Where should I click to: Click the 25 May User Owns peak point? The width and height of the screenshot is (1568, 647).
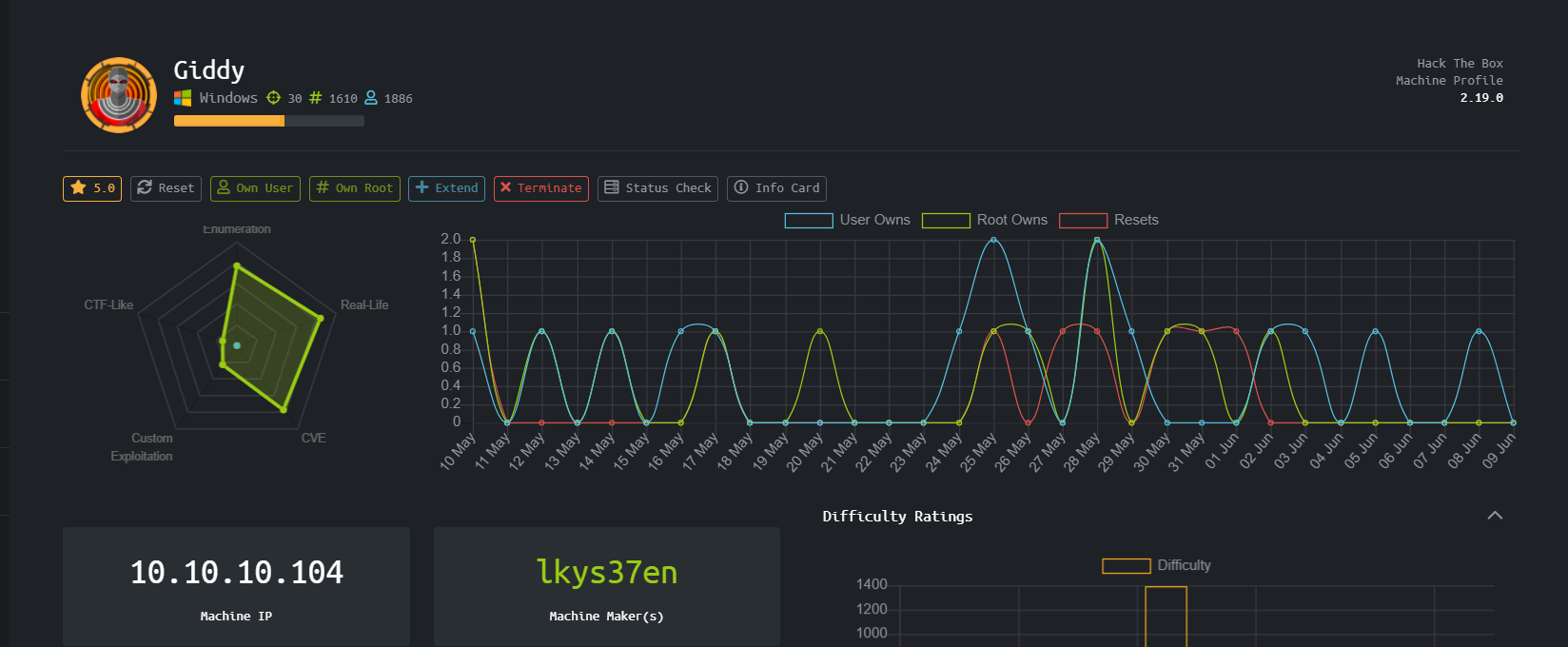coord(993,240)
